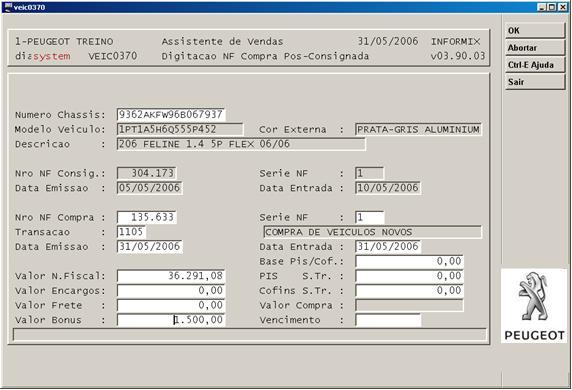Focus the Valor Bonus field
Image resolution: width=572 pixels, height=390 pixels.
point(171,320)
